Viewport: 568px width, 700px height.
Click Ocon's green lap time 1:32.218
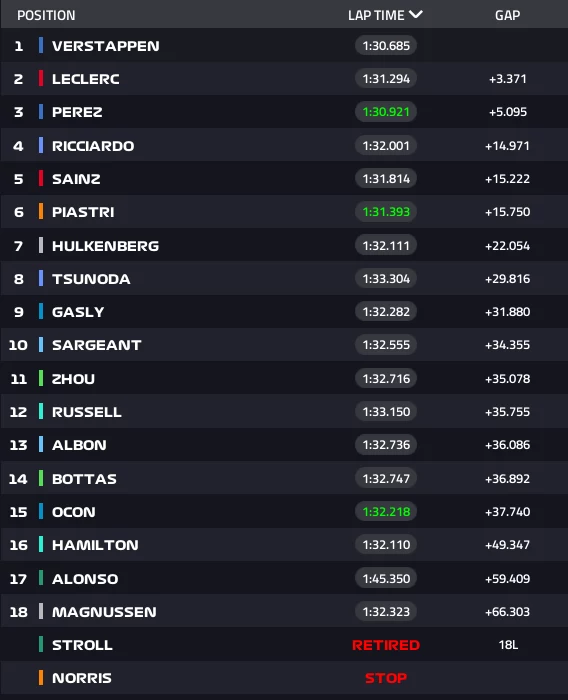tap(386, 512)
